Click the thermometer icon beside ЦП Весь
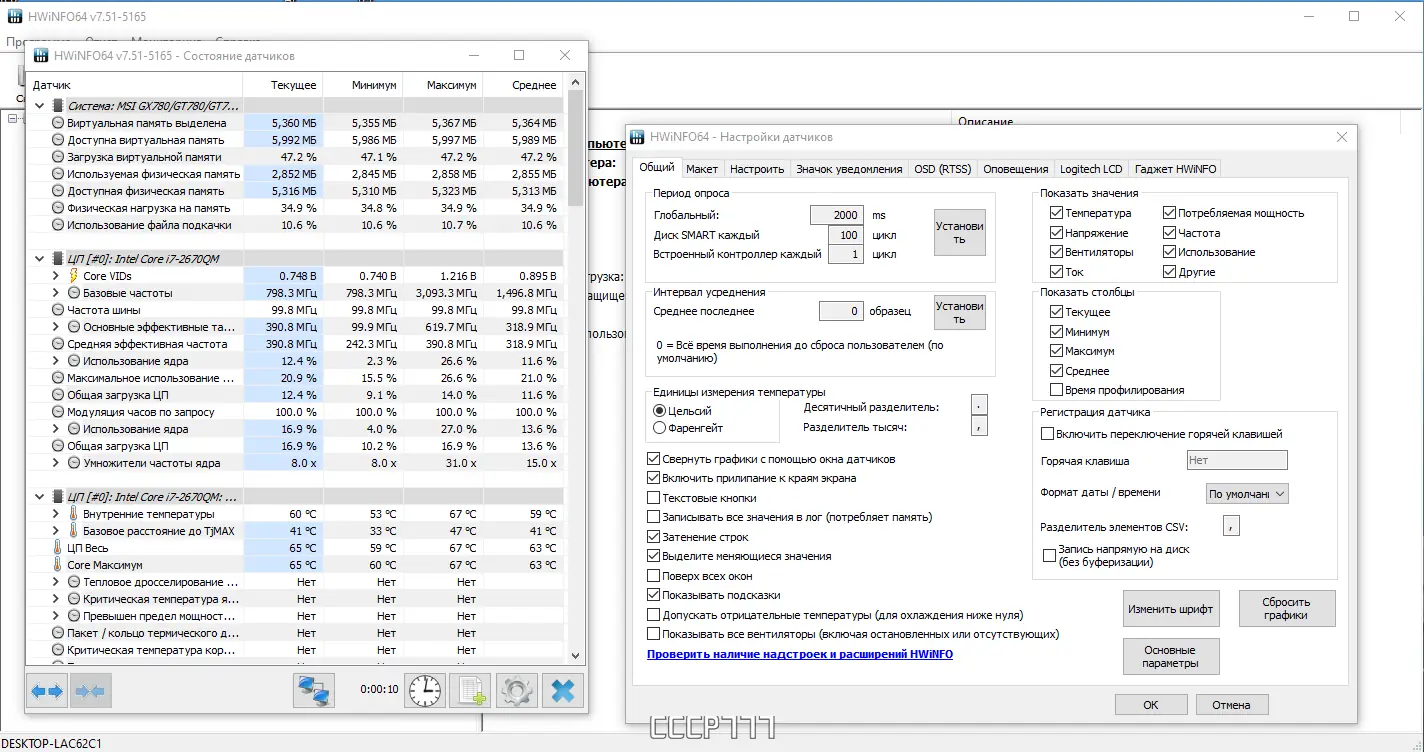 58,548
